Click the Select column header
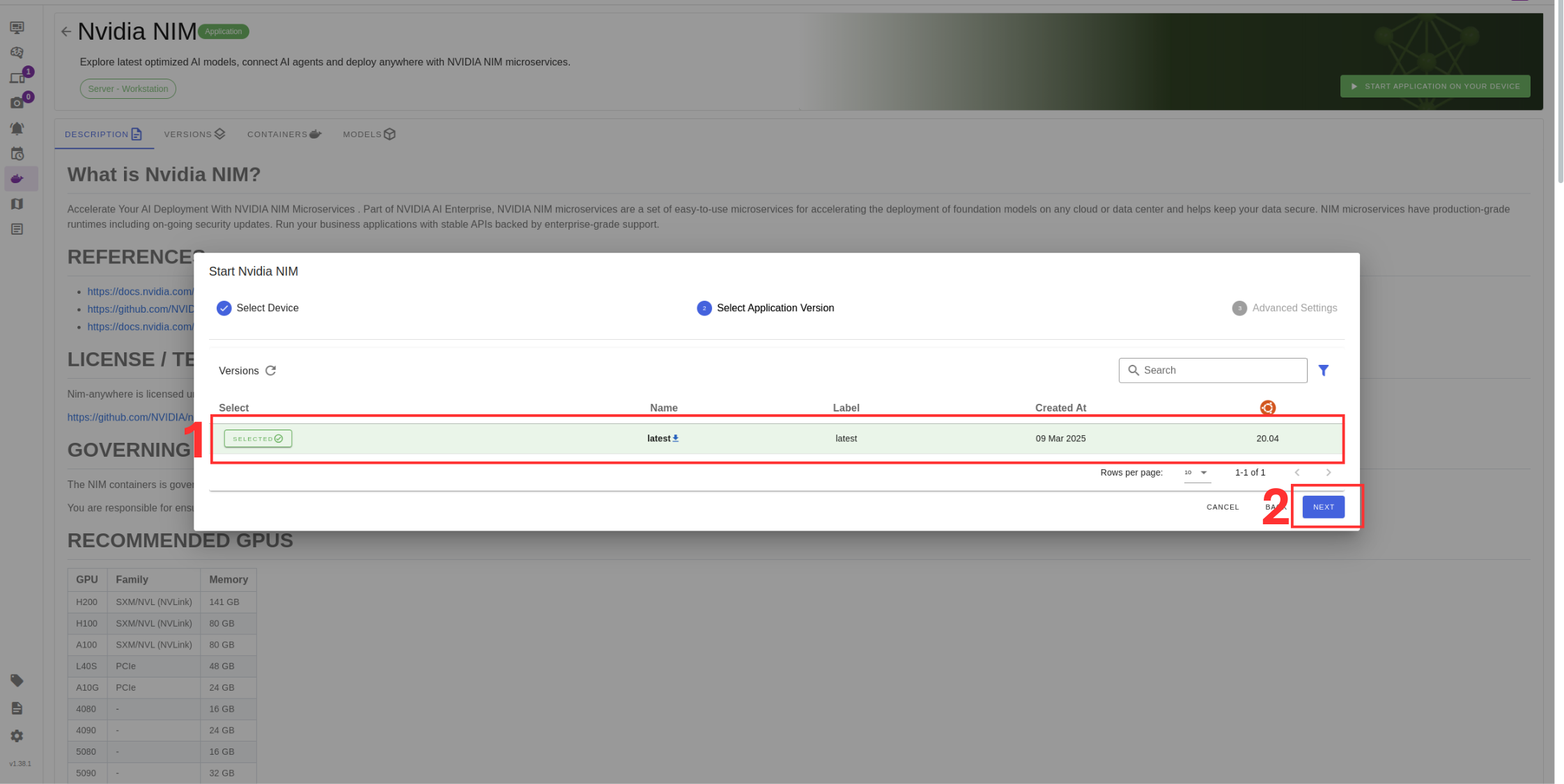 [x=233, y=408]
